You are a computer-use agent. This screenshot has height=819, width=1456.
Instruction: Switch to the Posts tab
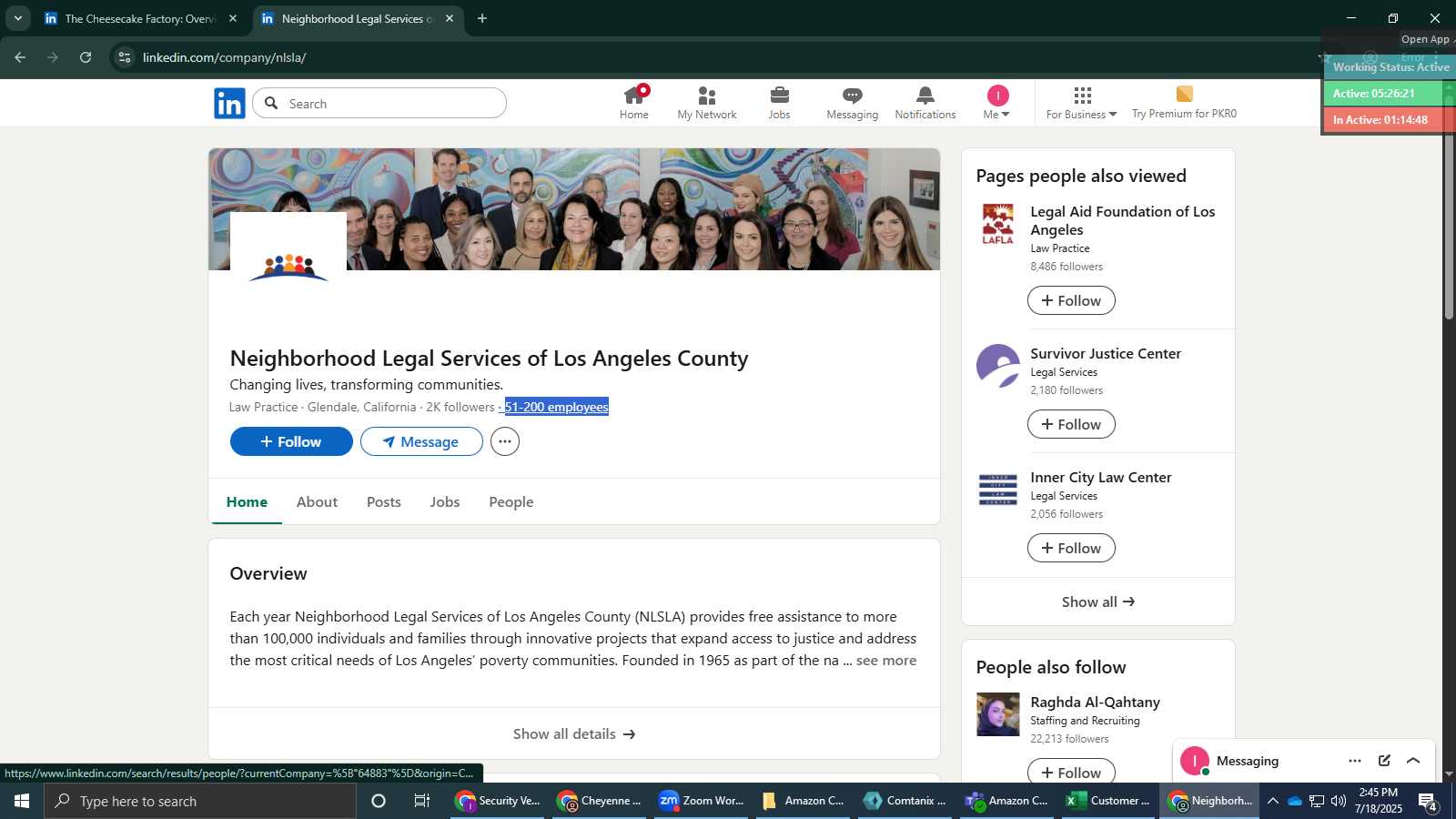pyautogui.click(x=384, y=501)
